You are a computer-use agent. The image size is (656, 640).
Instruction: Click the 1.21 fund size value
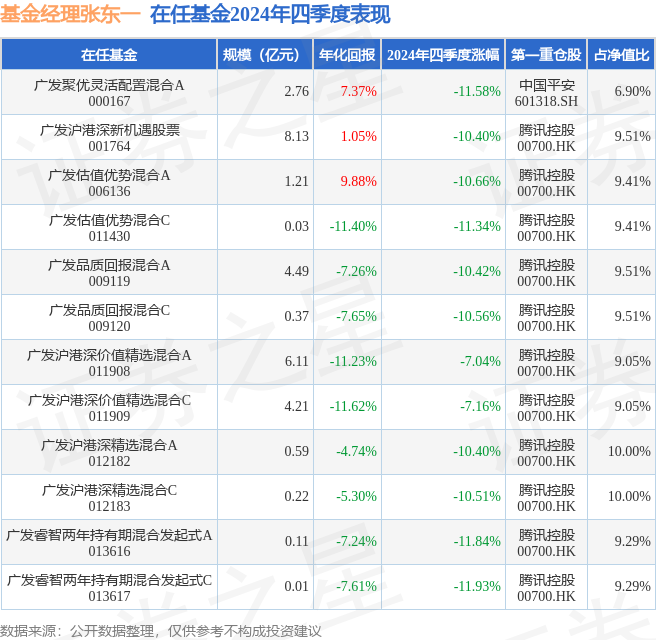point(297,181)
